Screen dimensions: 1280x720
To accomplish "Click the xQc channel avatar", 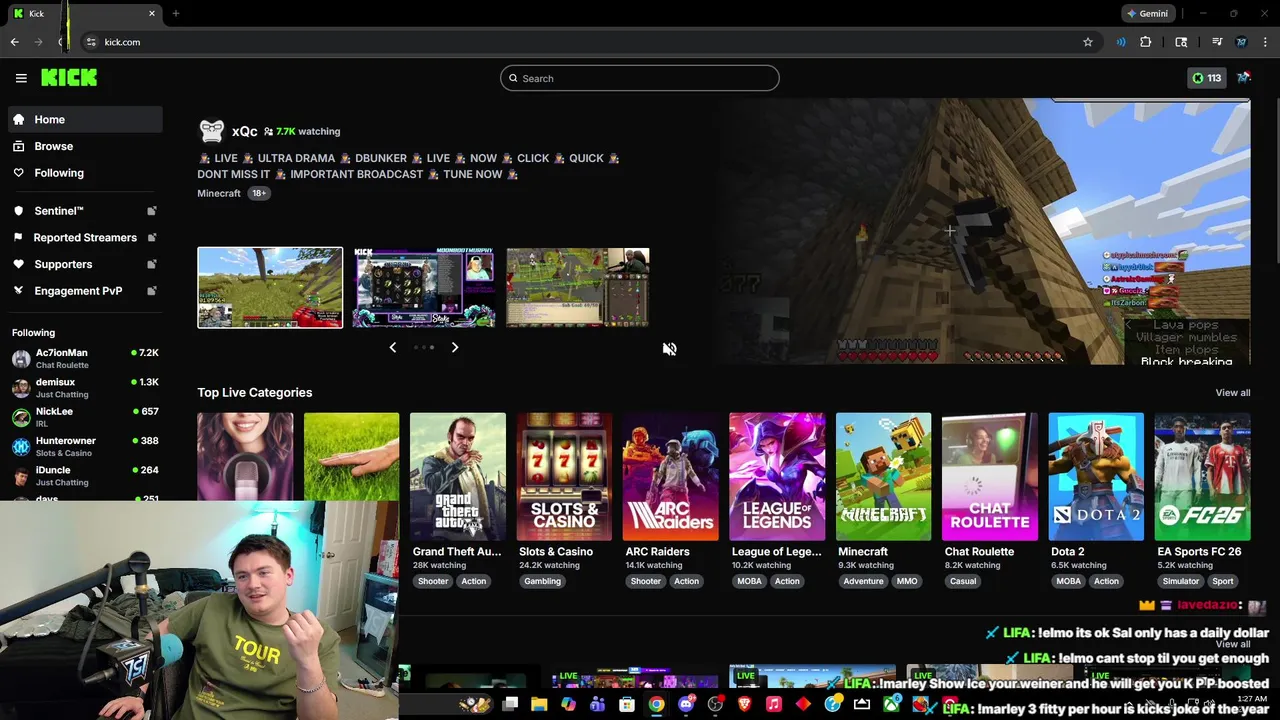I will [212, 131].
